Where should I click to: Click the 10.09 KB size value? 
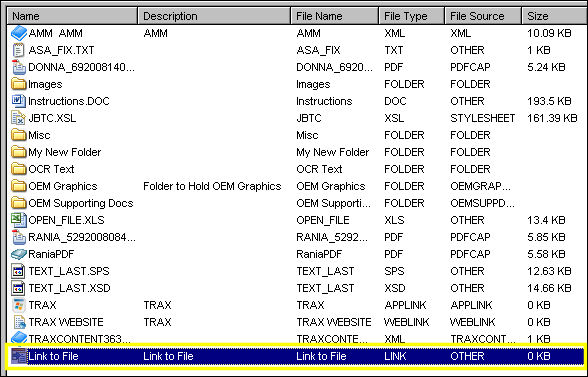click(x=549, y=33)
